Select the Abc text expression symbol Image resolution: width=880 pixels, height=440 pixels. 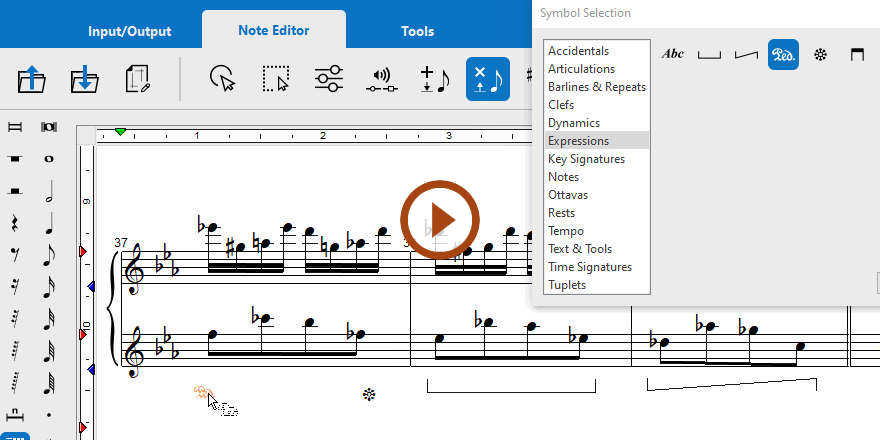673,54
